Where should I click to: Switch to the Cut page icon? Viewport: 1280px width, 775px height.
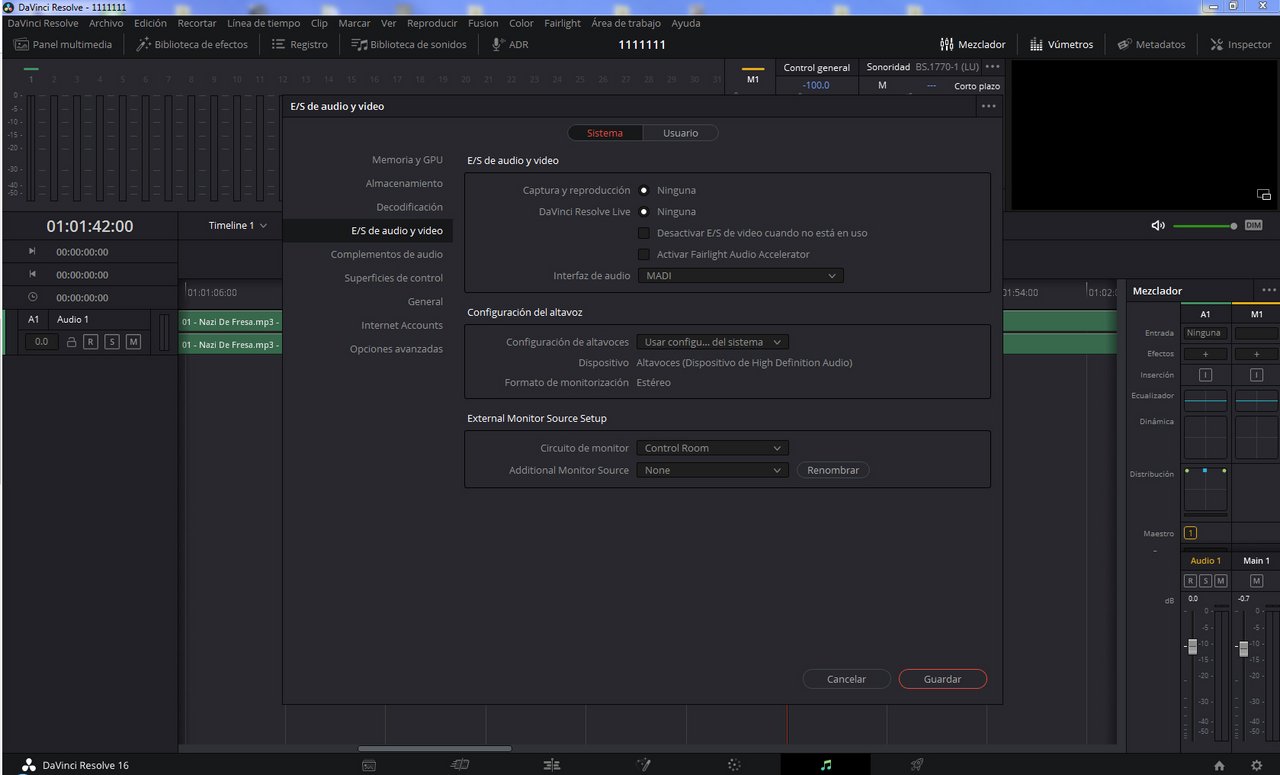click(x=460, y=765)
